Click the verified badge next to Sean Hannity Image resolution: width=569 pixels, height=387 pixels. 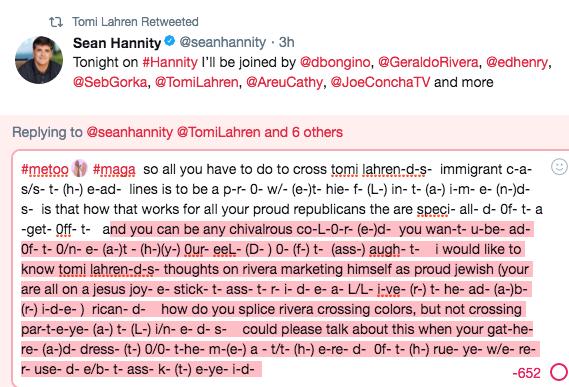pyautogui.click(x=169, y=41)
